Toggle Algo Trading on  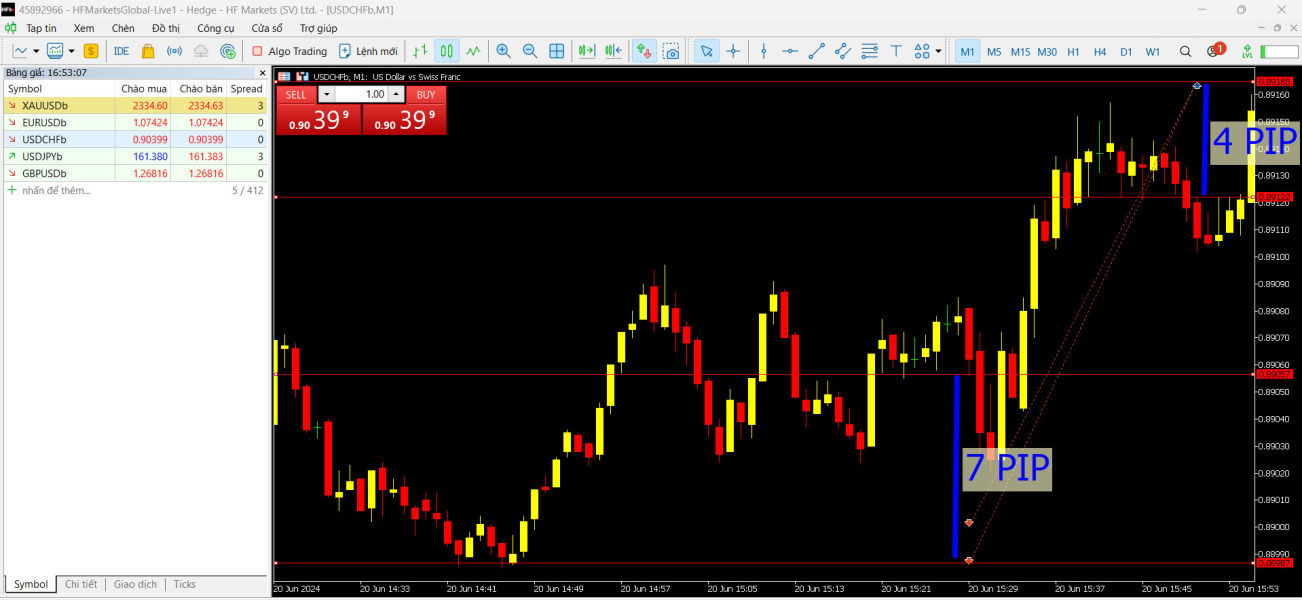[x=289, y=51]
